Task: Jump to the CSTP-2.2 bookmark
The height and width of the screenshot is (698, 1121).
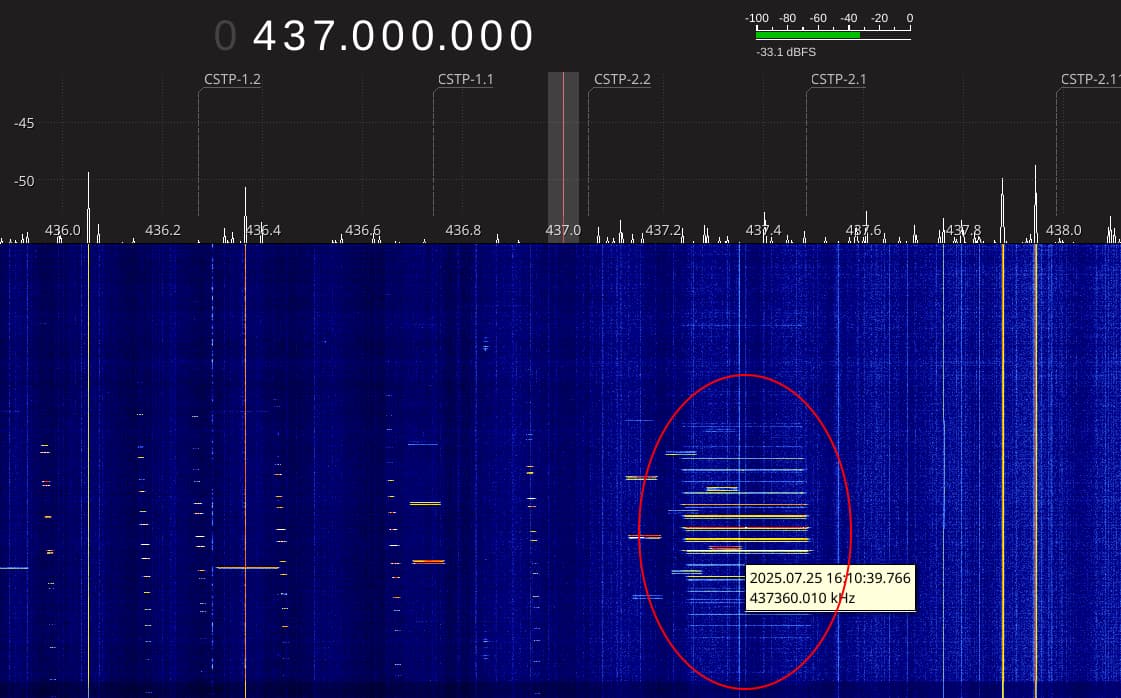Action: 622,79
